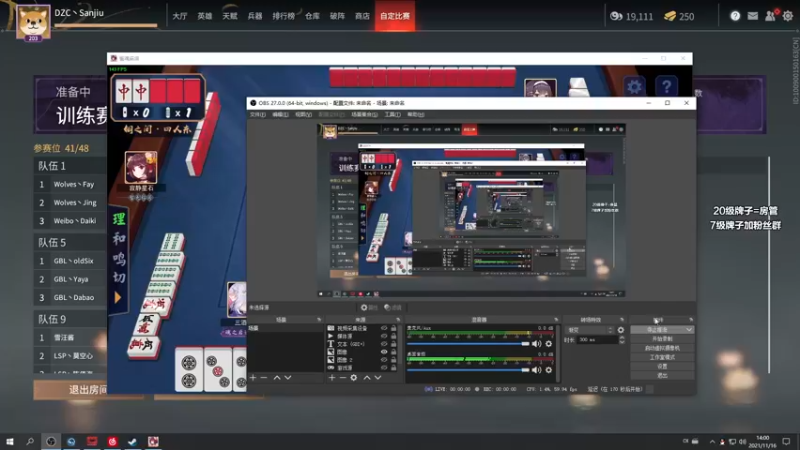Toggle visibility eye of 文本 (GDI+) source
Screen dimensions: 800x450
384,344
